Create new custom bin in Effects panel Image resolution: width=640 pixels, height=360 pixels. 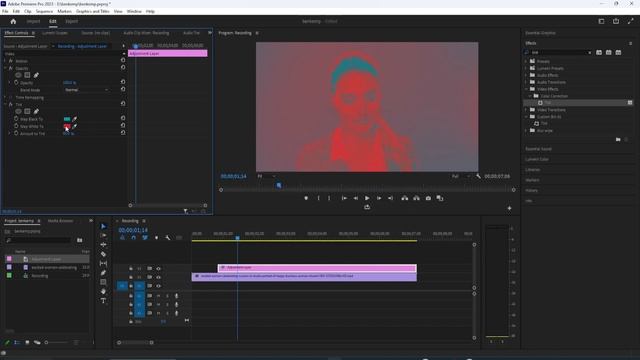click(618, 140)
